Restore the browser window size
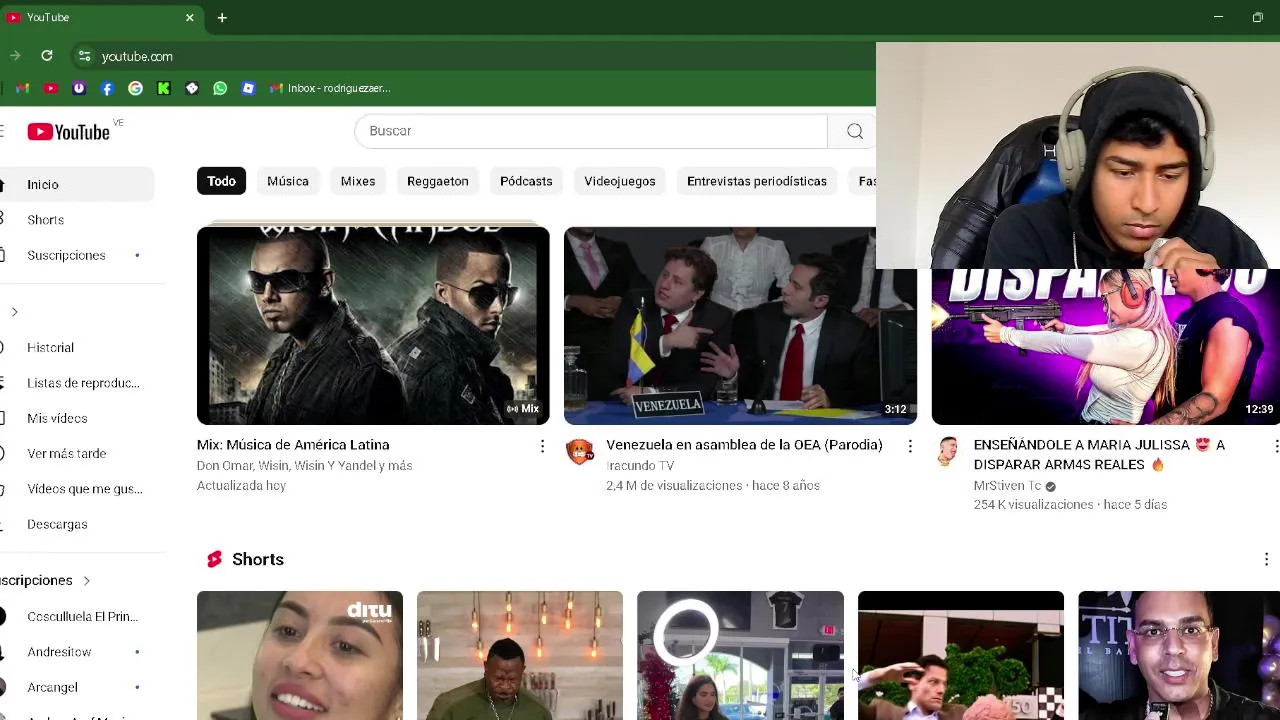The image size is (1280, 720). click(1258, 17)
